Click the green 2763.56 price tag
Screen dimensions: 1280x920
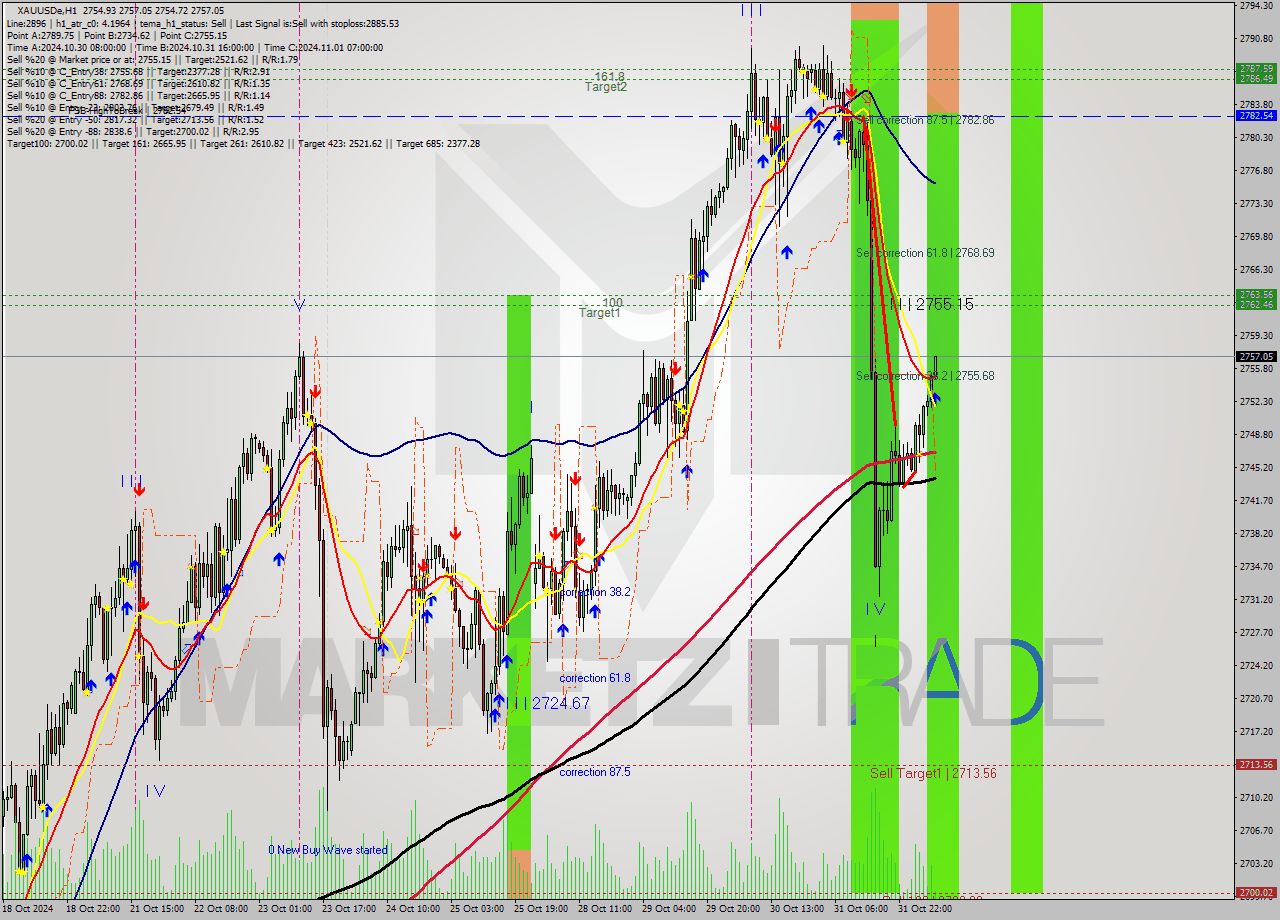pos(1256,294)
